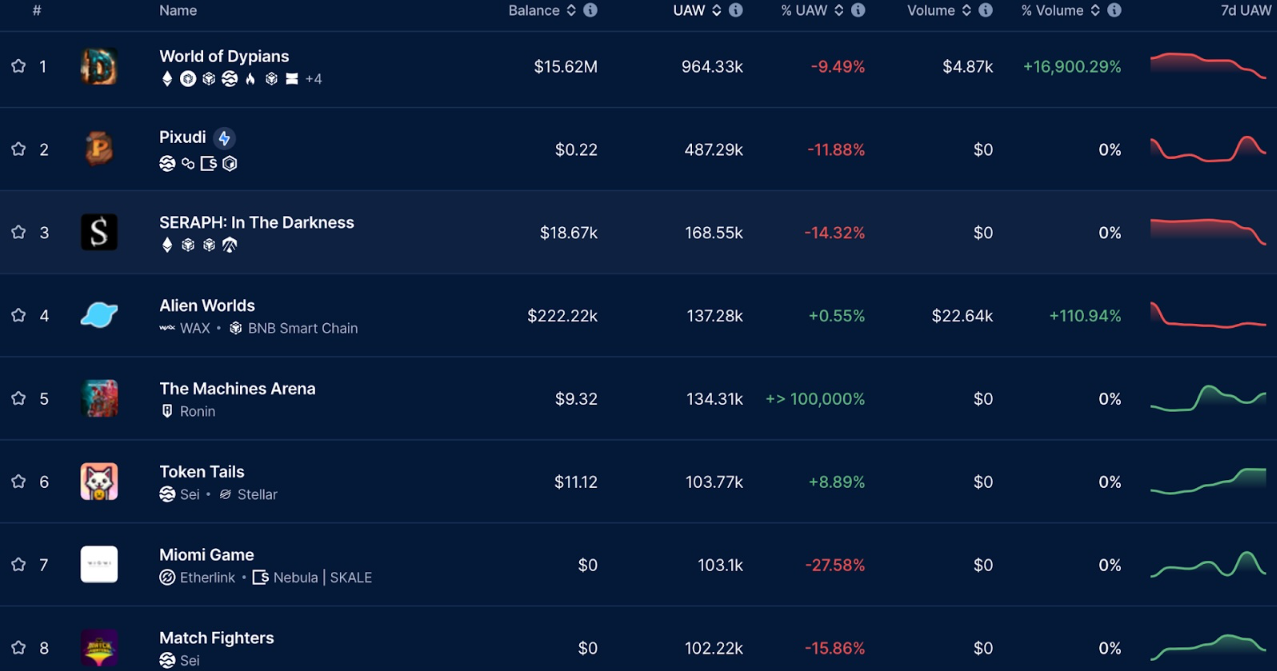Click the 7d UAW column header
1277x671 pixels.
[1246, 10]
